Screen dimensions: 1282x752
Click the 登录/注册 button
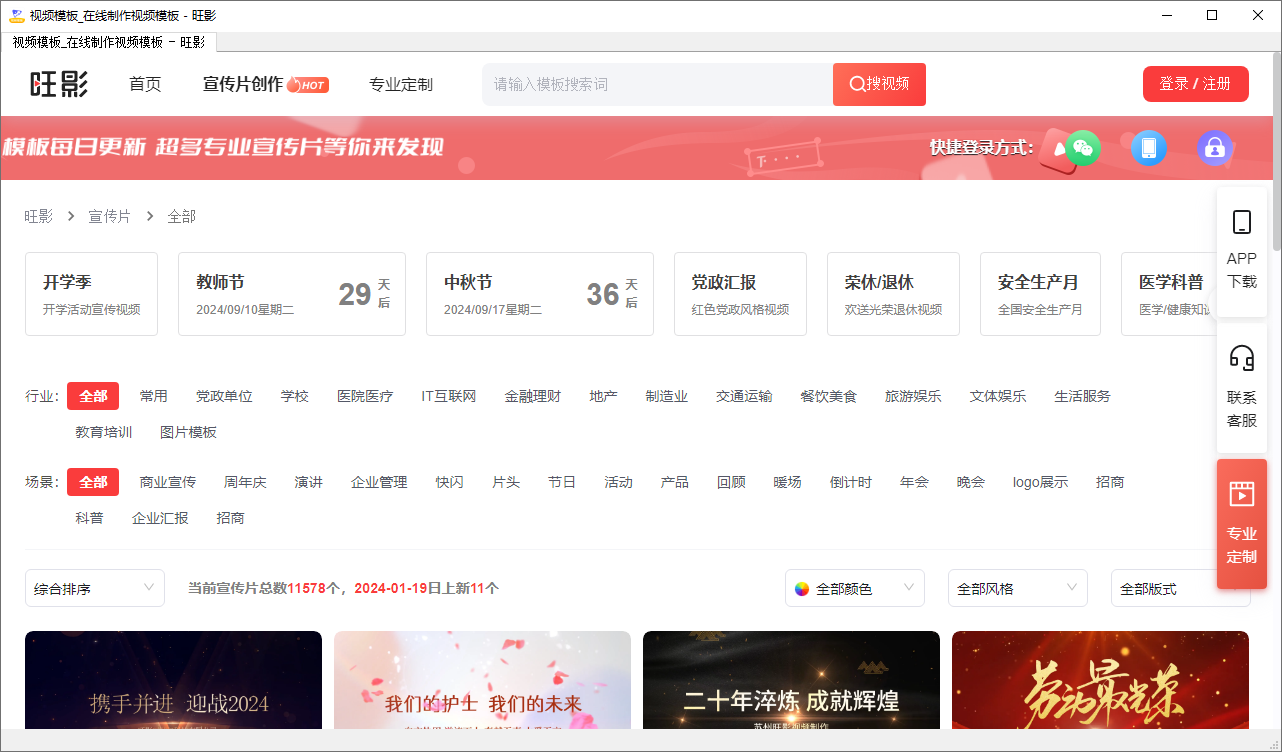[1195, 84]
